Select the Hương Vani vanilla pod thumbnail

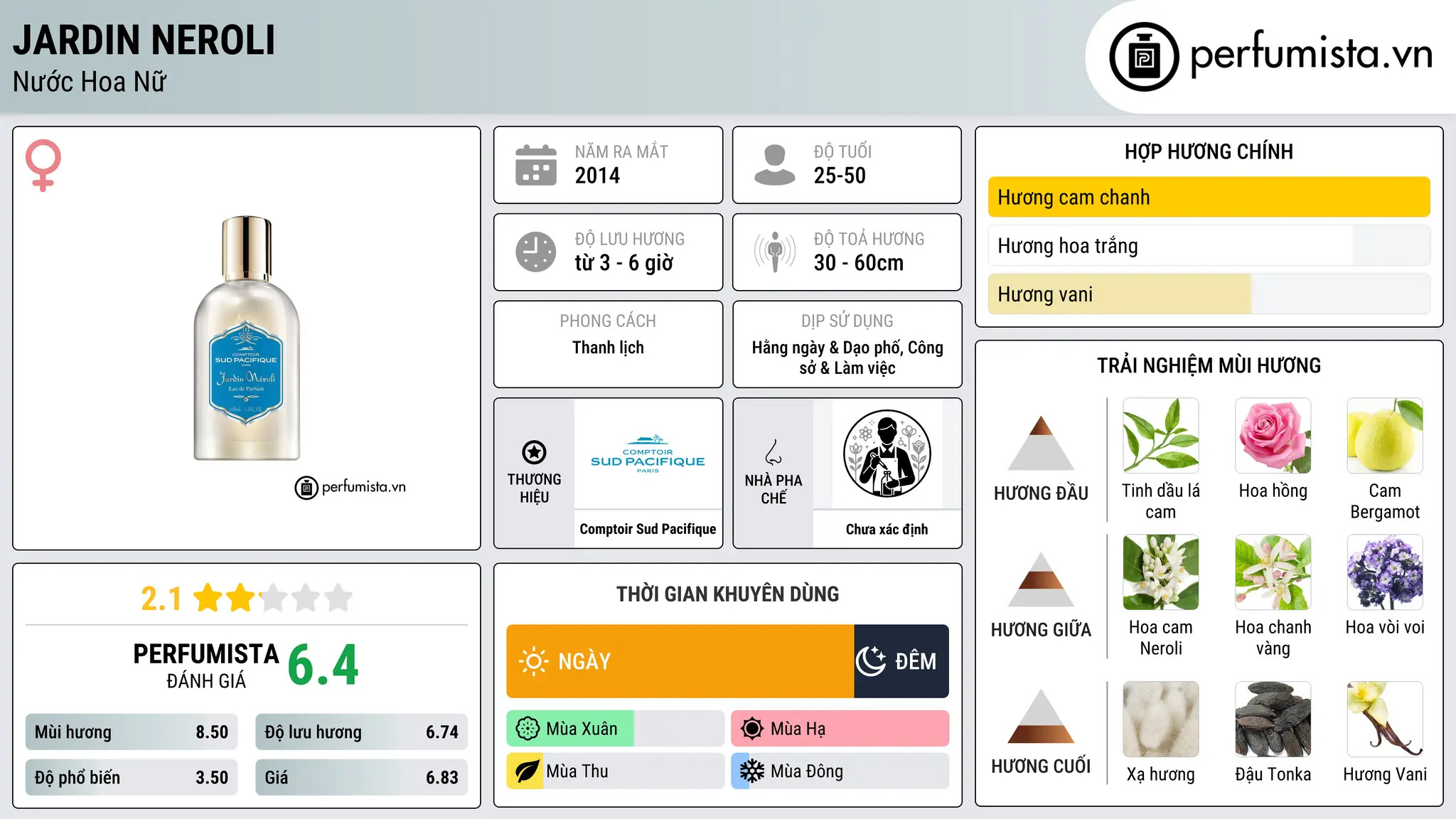(1385, 719)
